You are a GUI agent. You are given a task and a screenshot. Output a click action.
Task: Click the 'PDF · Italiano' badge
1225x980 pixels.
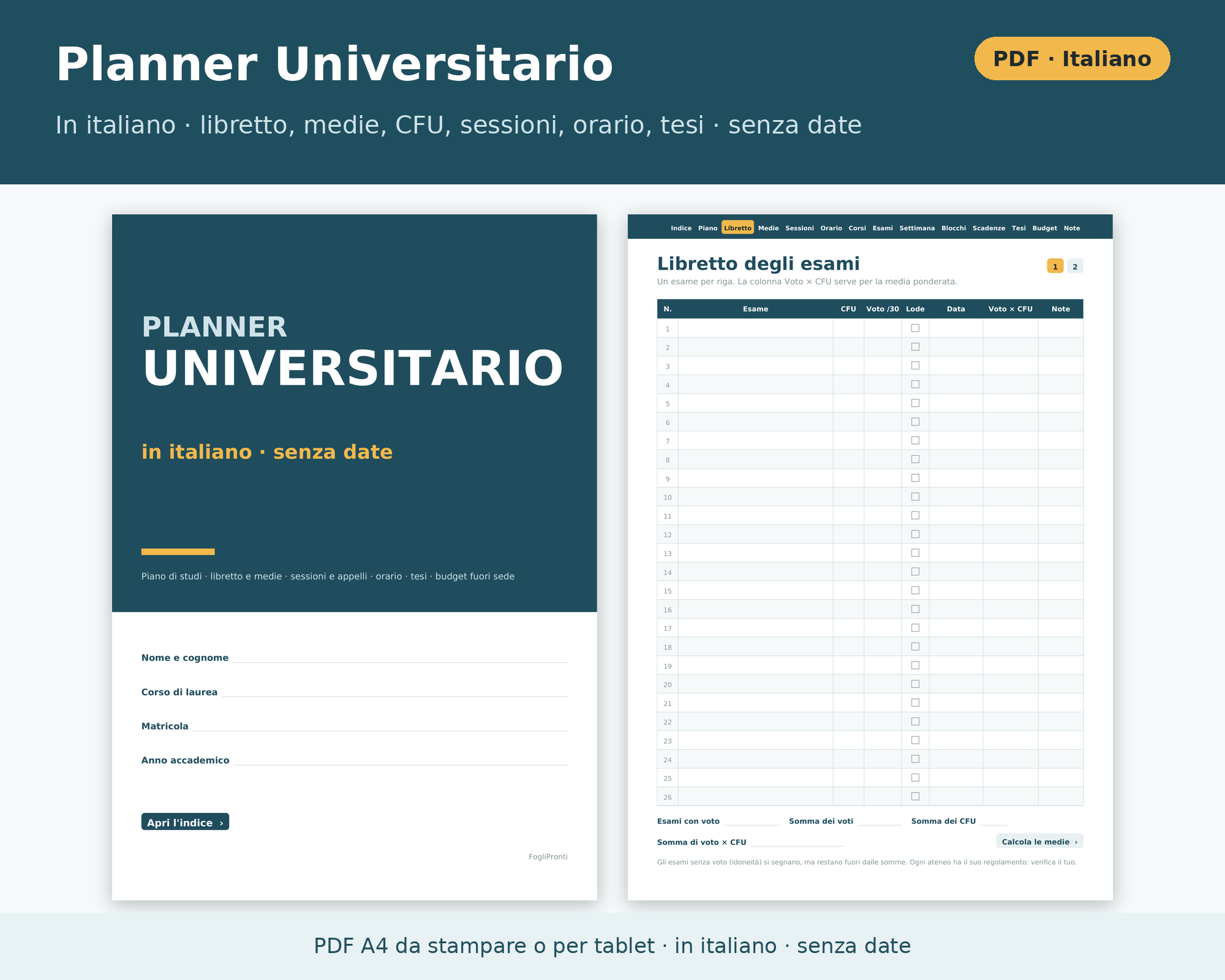[x=1072, y=59]
